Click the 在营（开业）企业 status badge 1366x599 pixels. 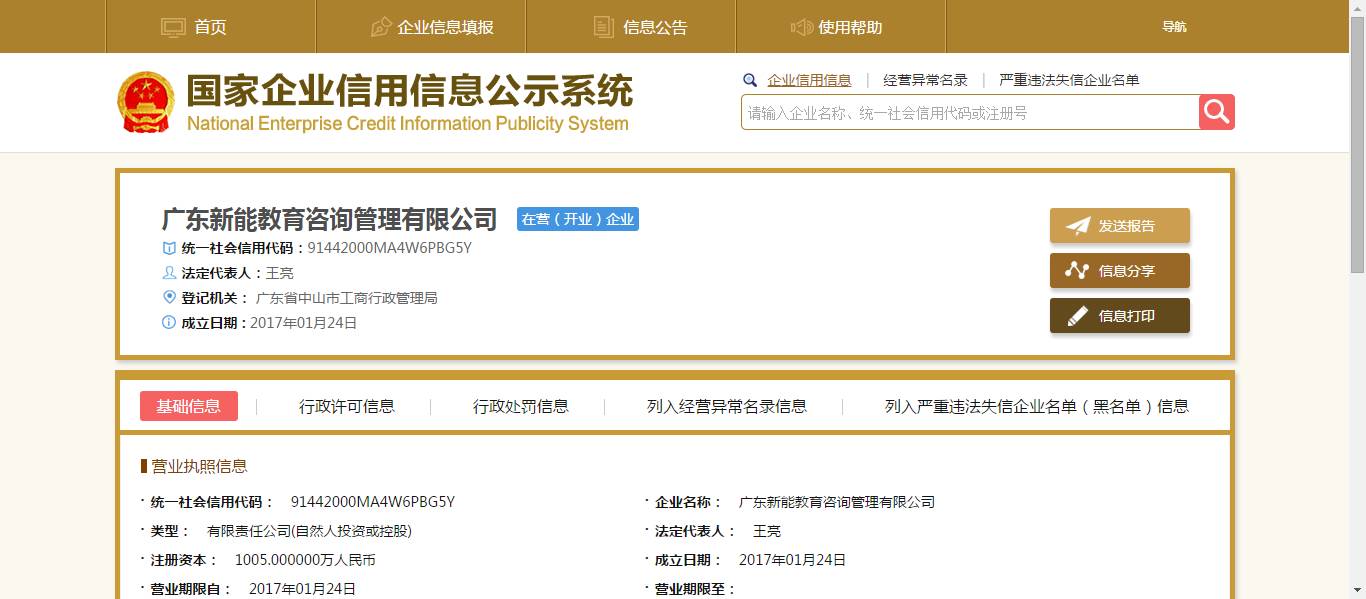(x=578, y=219)
